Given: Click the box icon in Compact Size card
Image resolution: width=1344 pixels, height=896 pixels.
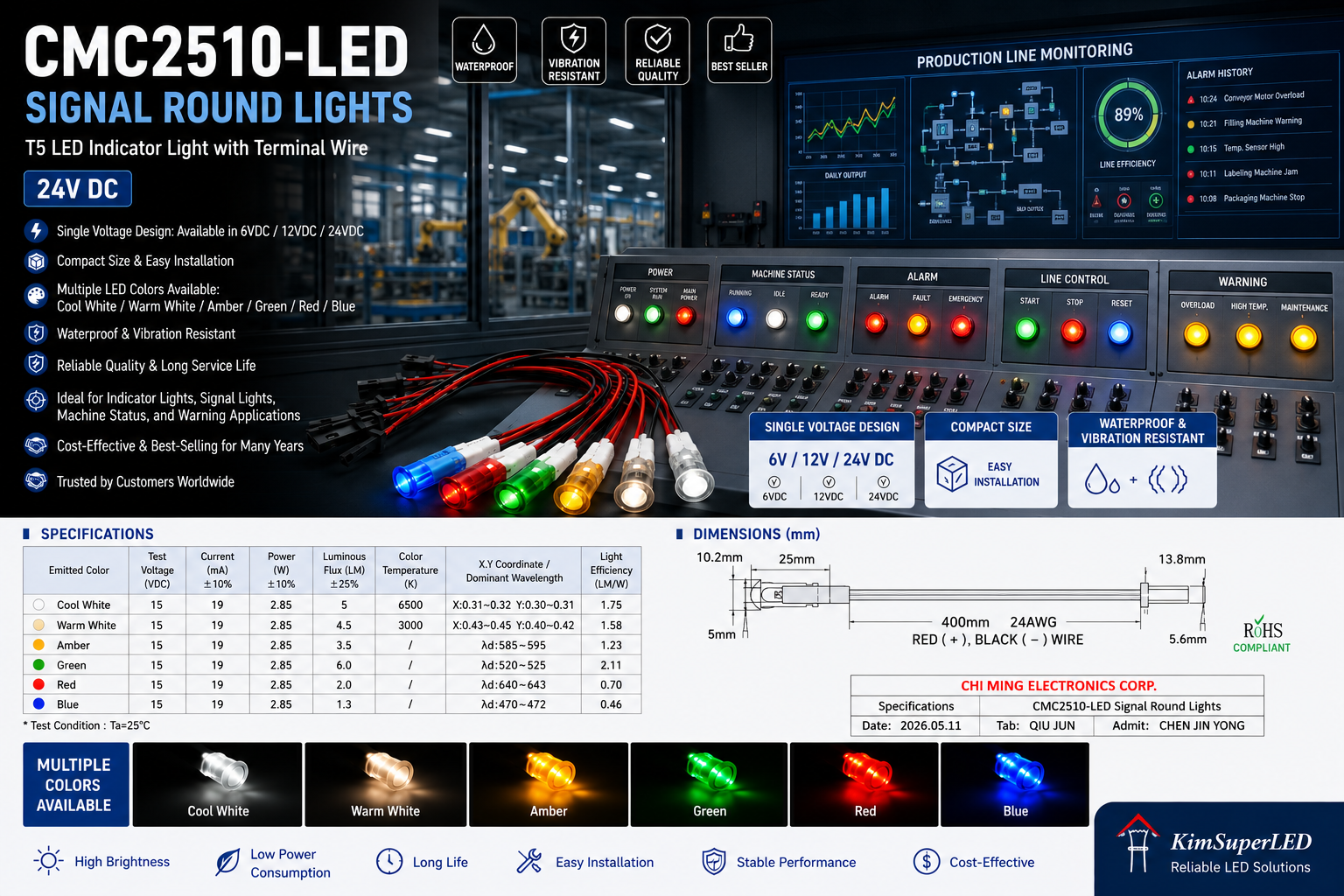Looking at the screenshot, I should tap(951, 474).
